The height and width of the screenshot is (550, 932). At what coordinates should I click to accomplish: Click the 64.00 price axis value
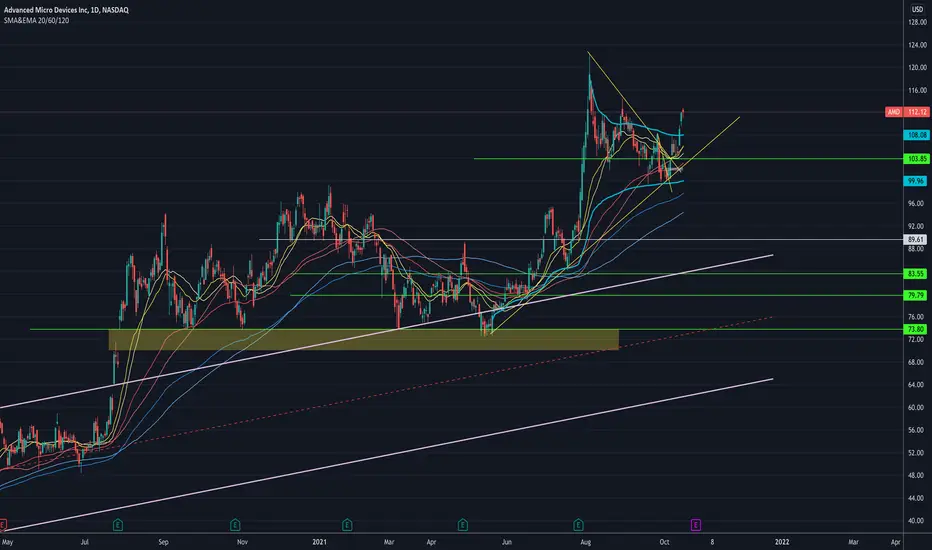coord(917,385)
